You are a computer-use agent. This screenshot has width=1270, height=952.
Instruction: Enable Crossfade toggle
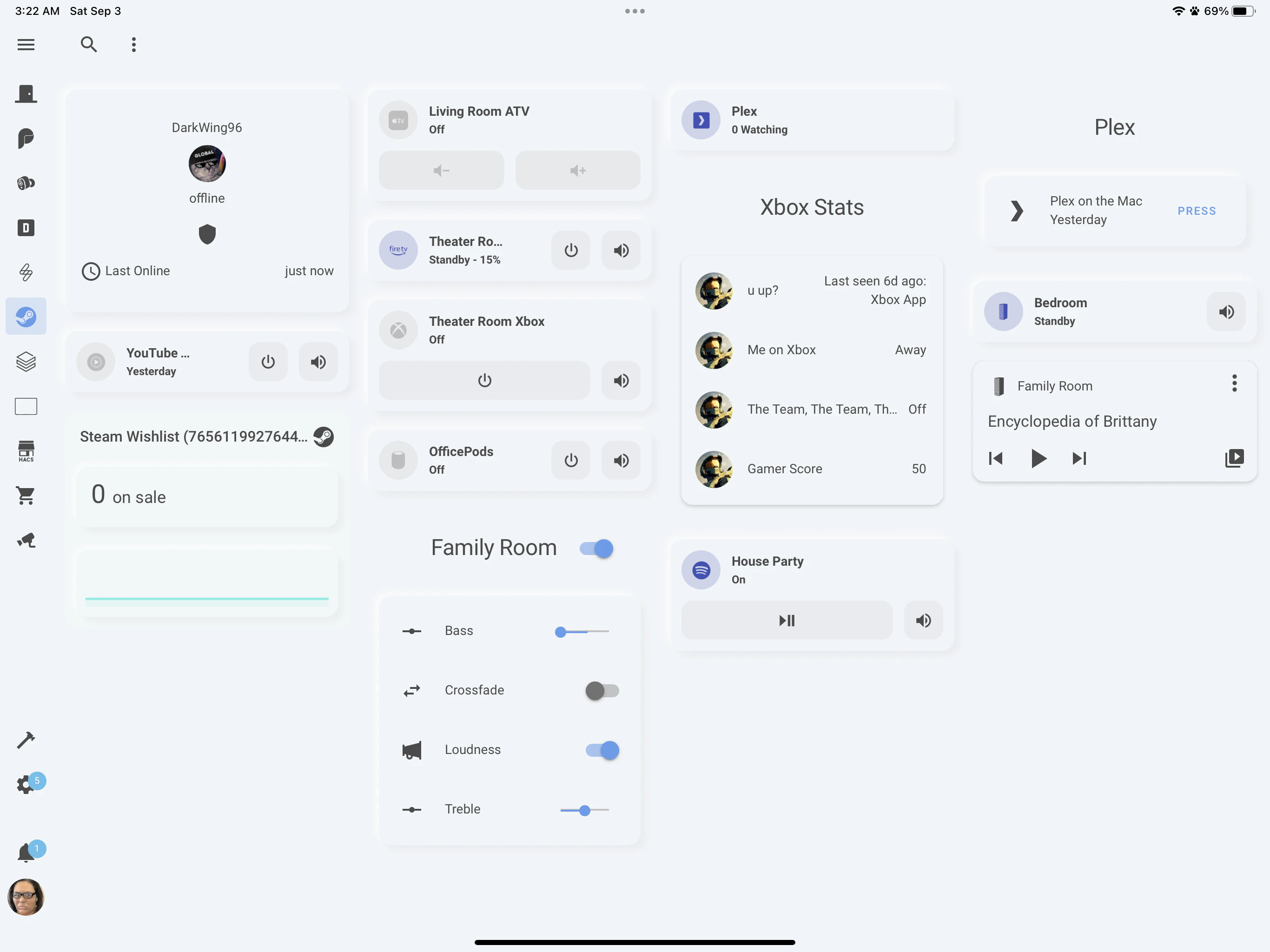[602, 690]
